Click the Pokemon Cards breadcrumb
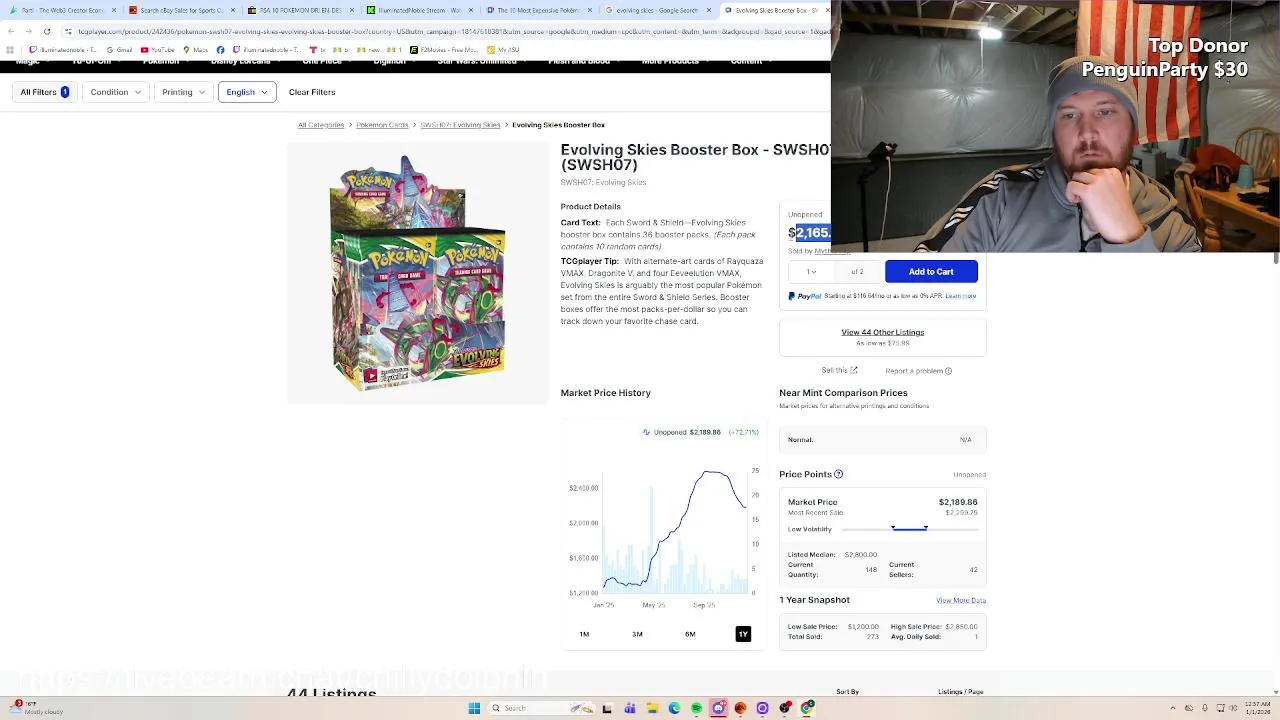This screenshot has width=1280, height=720. pos(382,125)
